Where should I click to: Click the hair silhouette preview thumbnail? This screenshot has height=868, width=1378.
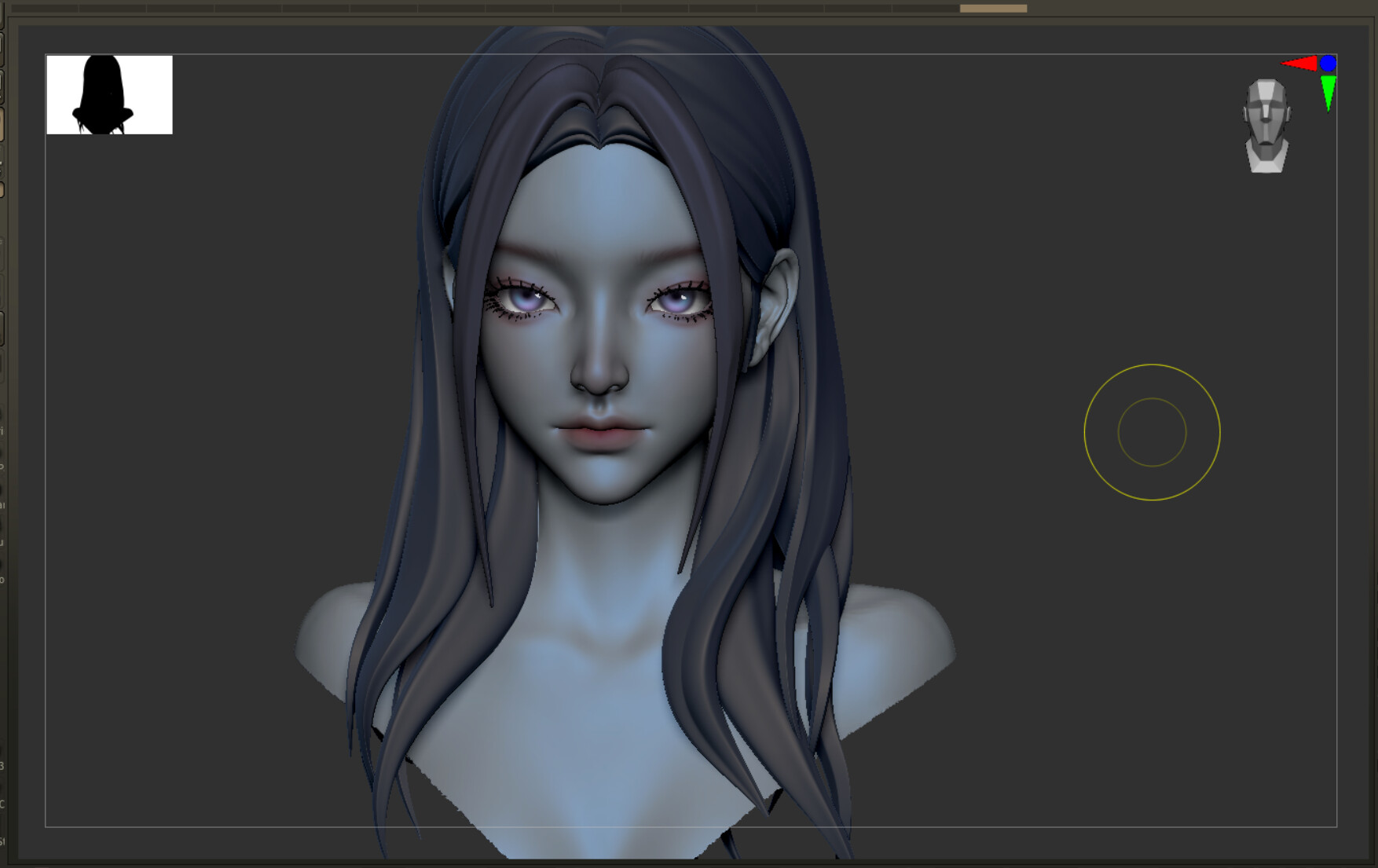pos(109,94)
